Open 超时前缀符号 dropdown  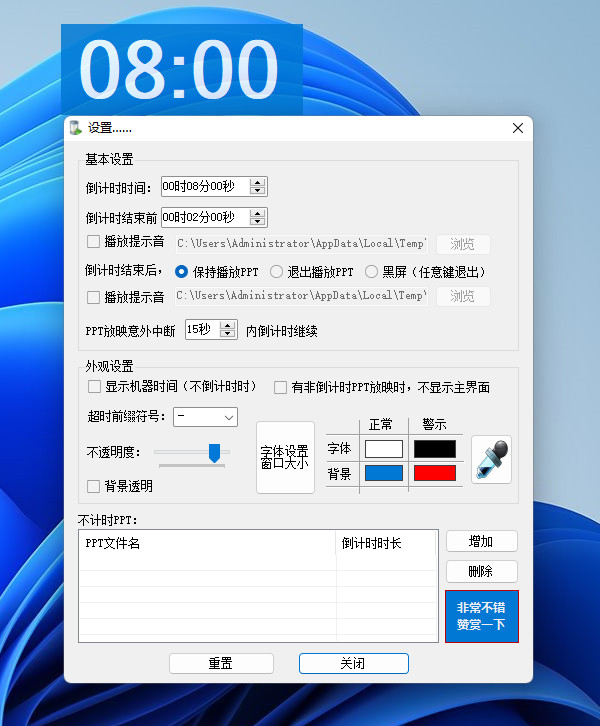(205, 416)
